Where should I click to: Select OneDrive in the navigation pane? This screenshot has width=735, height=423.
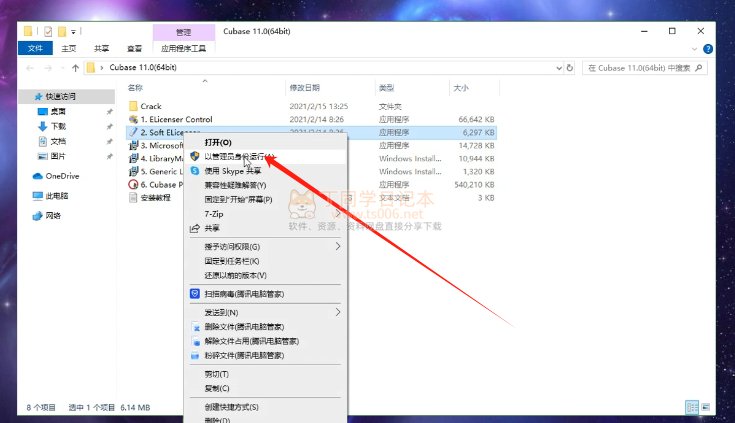(62, 176)
